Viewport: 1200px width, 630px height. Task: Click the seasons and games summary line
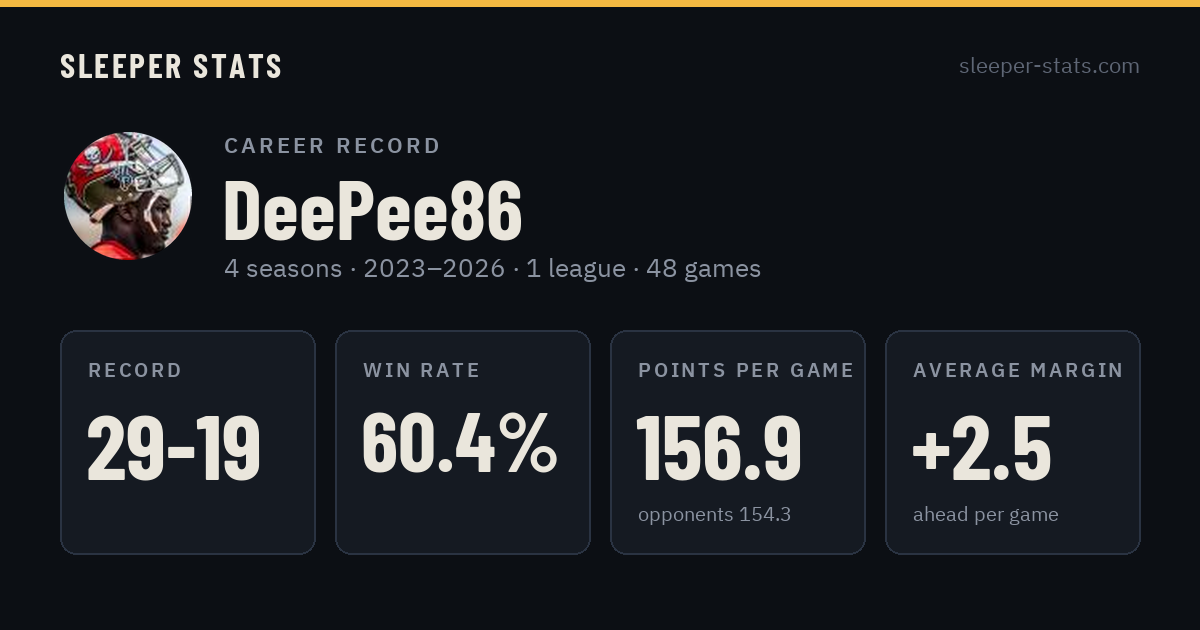(x=492, y=268)
